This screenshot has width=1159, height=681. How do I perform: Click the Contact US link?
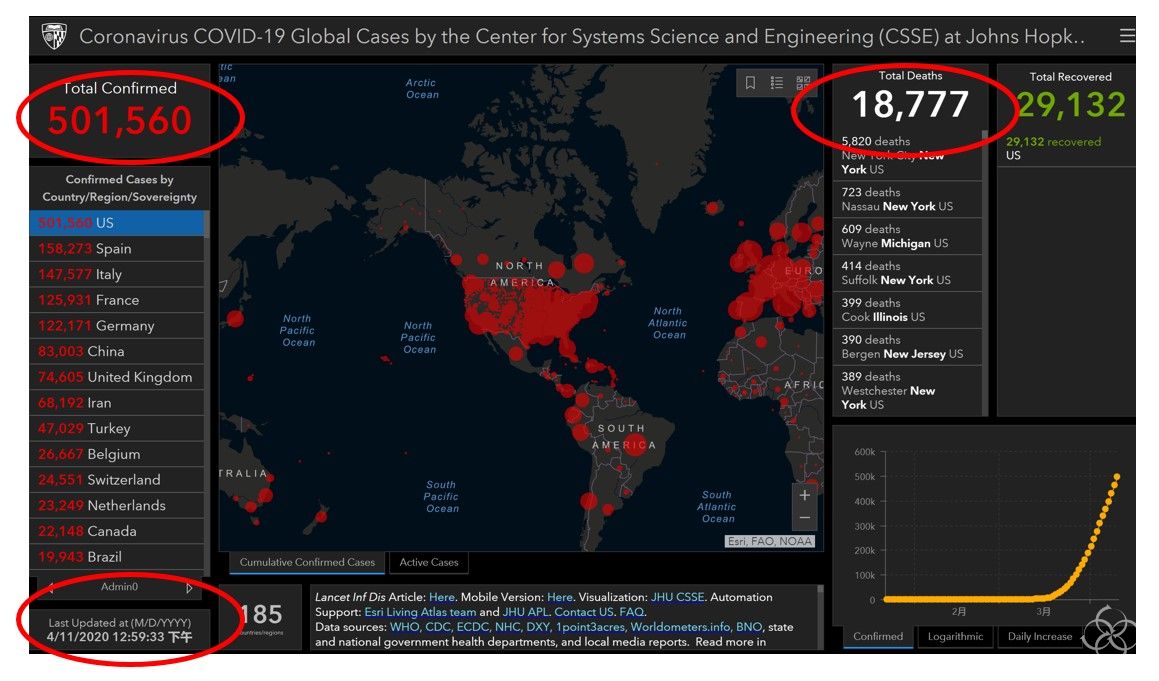[584, 612]
